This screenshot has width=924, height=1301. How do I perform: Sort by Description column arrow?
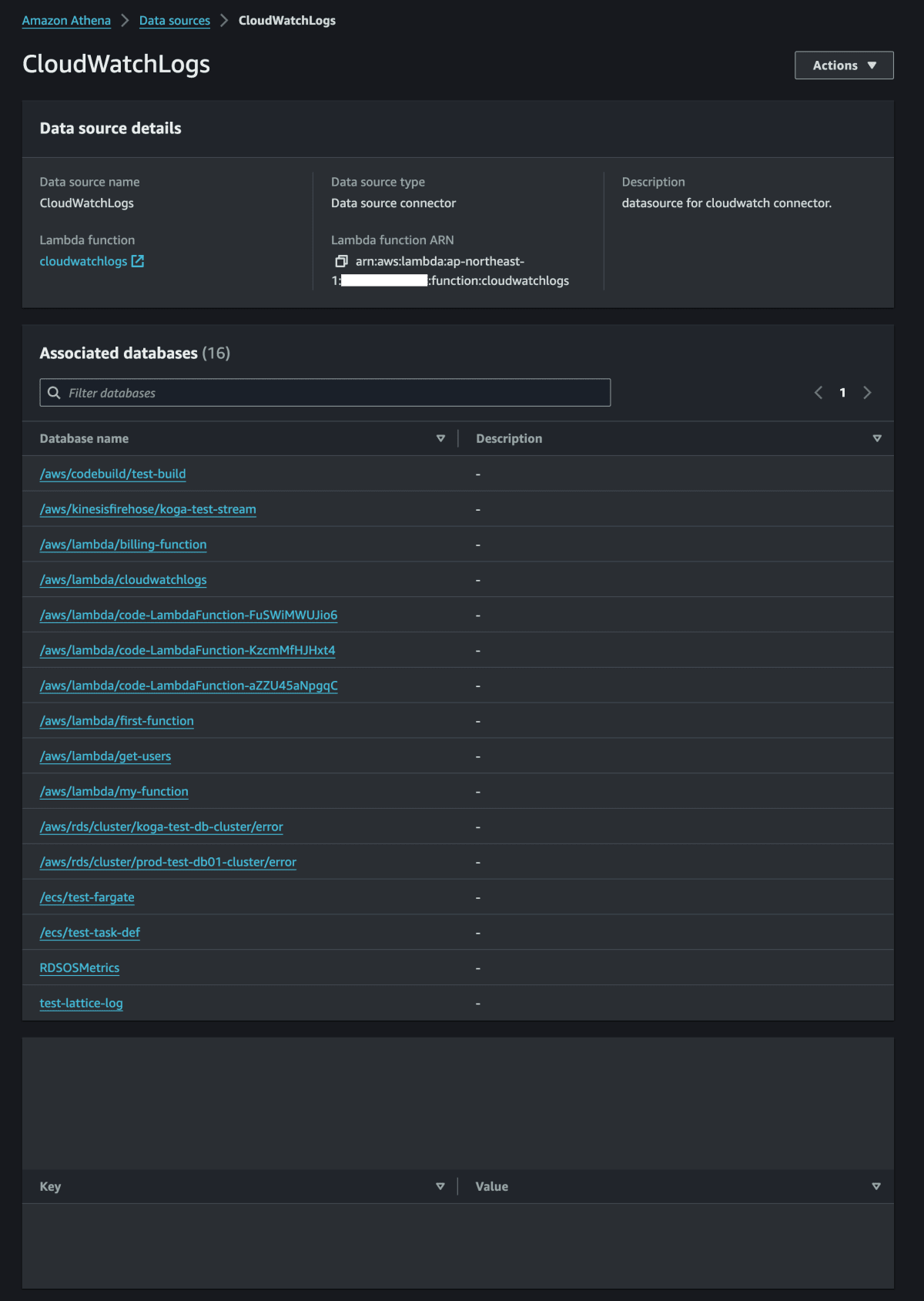pos(876,438)
